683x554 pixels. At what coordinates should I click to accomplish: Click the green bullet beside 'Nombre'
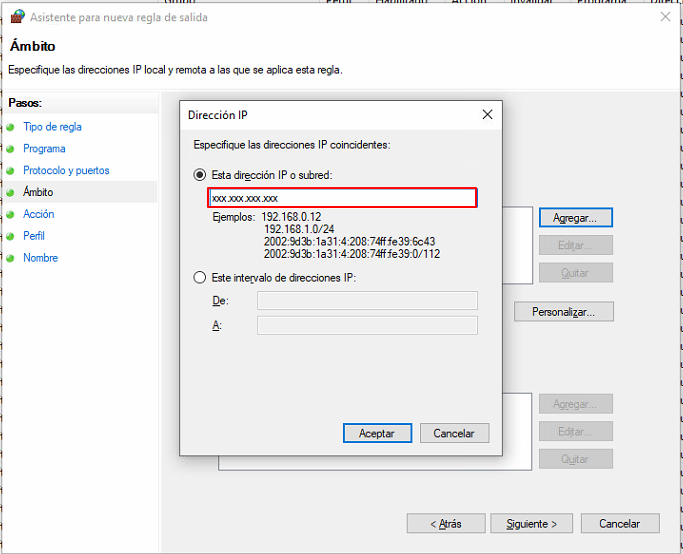(10, 258)
